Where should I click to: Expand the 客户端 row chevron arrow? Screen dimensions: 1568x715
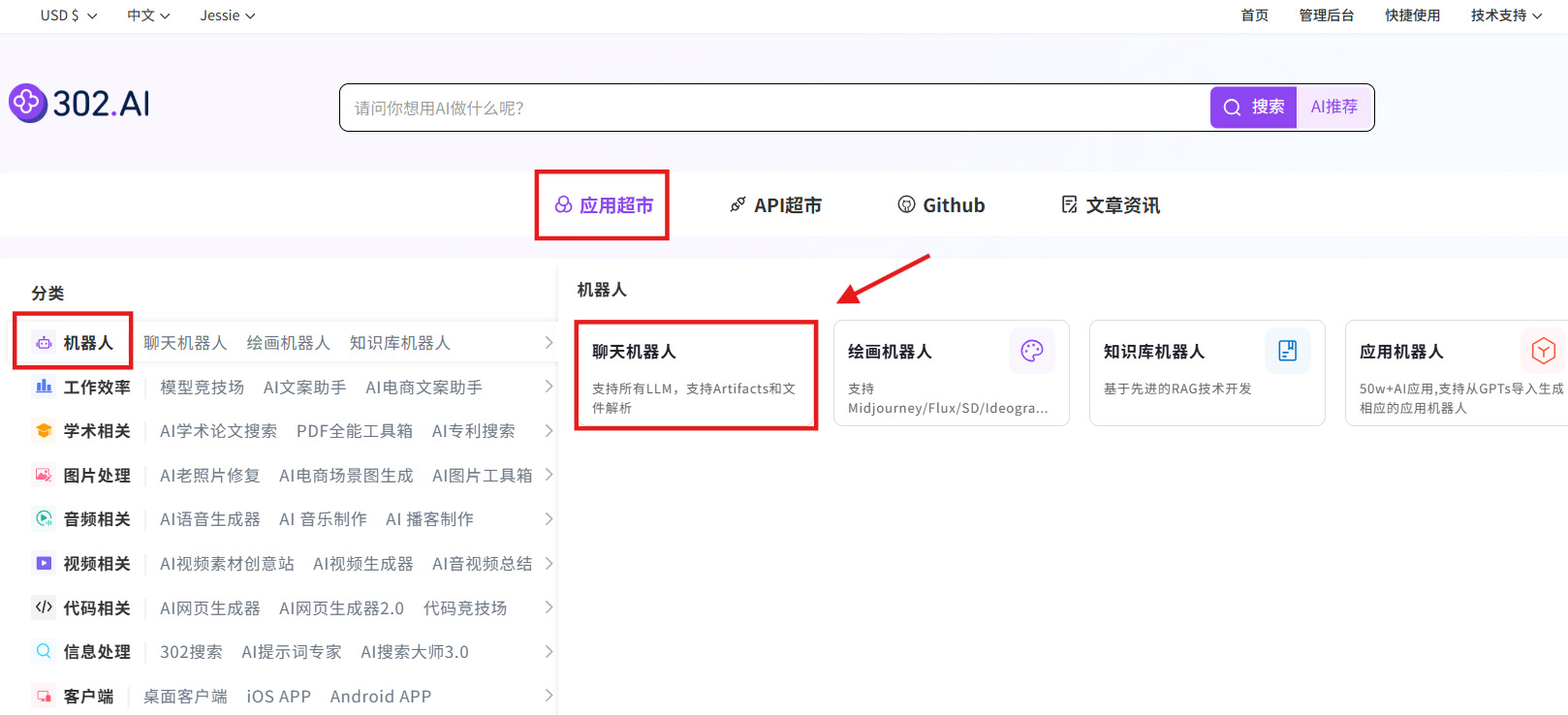[549, 696]
